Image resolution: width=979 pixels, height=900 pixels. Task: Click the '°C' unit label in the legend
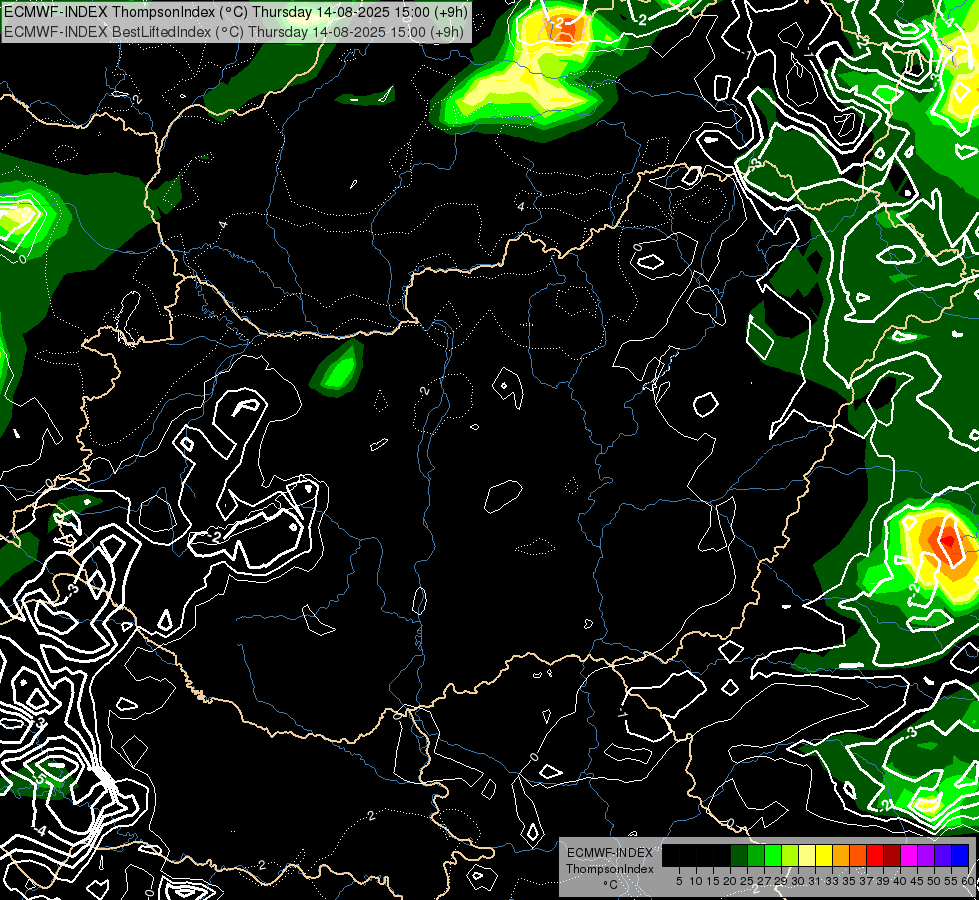click(611, 884)
